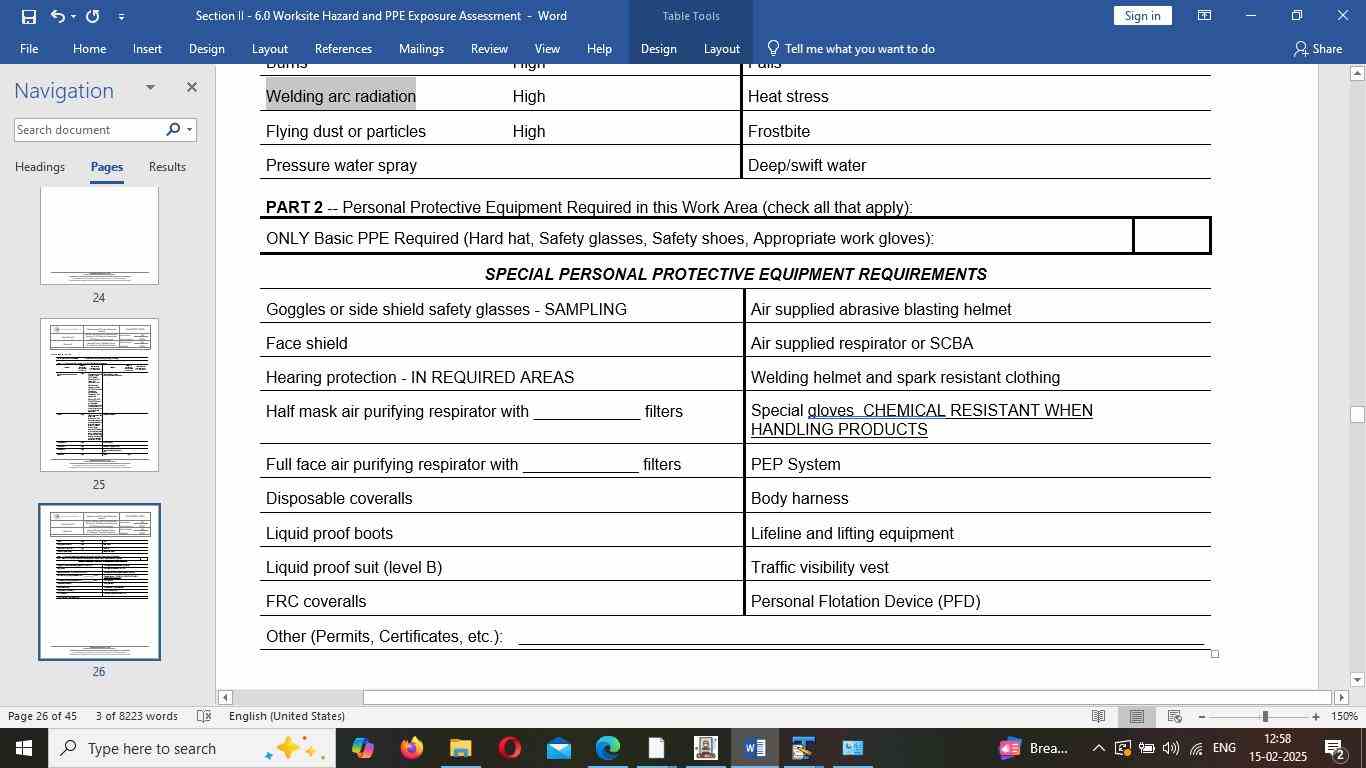Click the Share button
Image resolution: width=1366 pixels, height=768 pixels.
pyautogui.click(x=1317, y=48)
